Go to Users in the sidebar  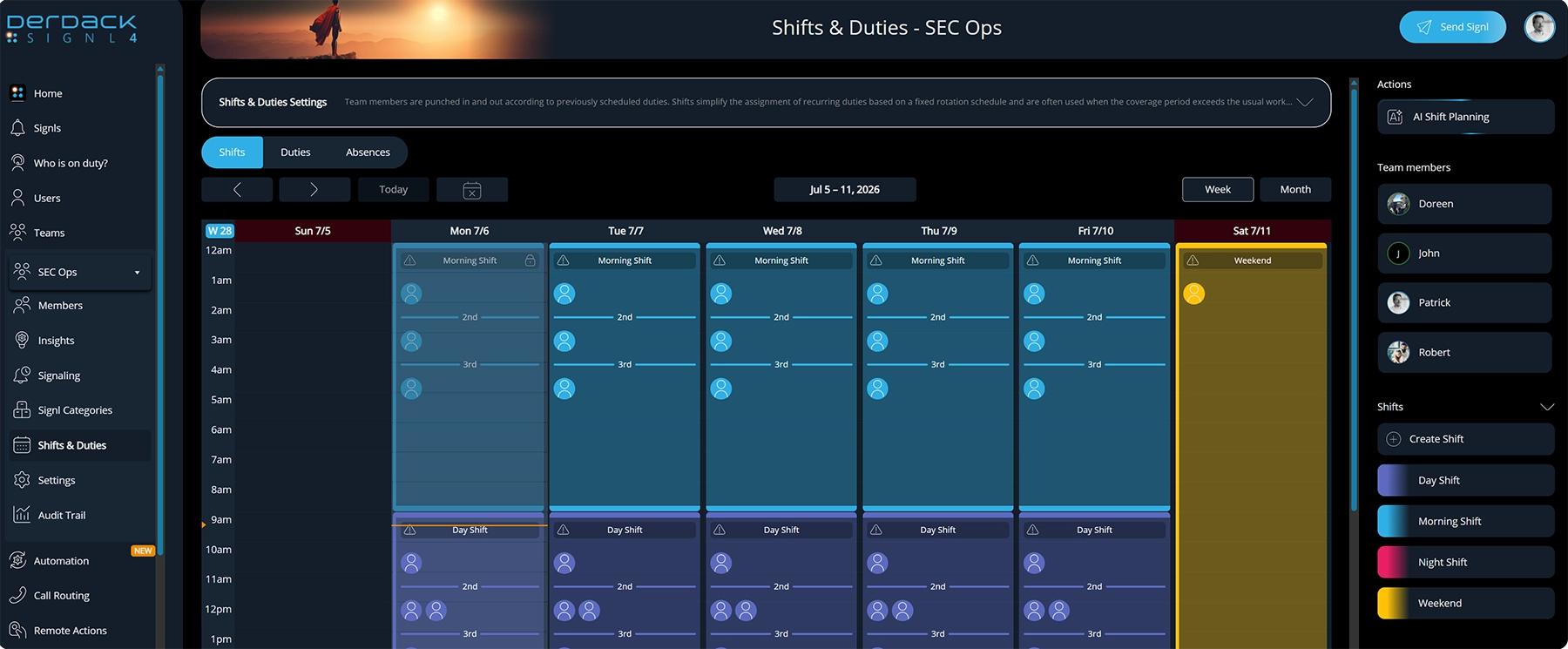tap(47, 198)
